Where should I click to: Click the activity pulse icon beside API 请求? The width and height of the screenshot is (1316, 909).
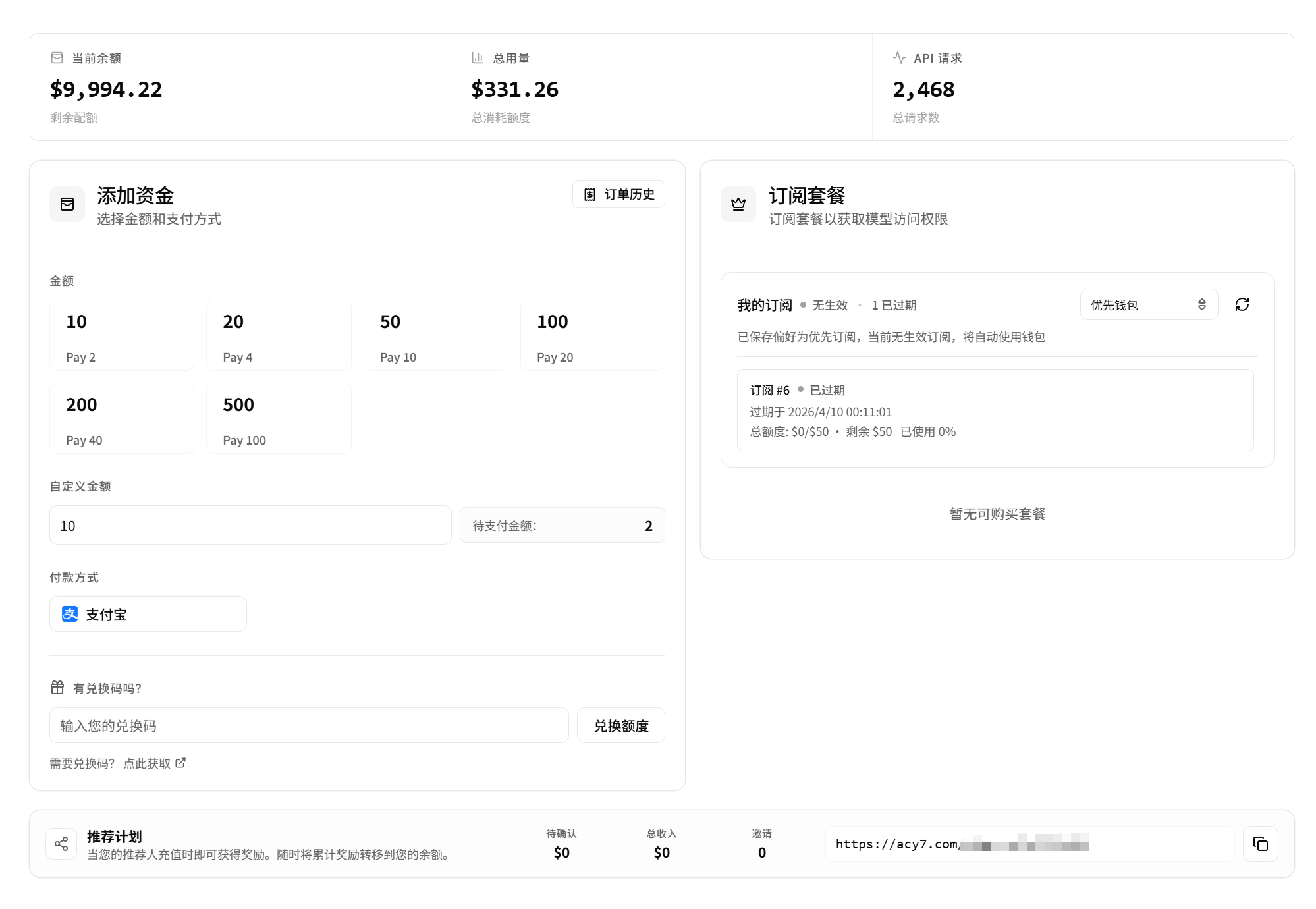[x=899, y=58]
